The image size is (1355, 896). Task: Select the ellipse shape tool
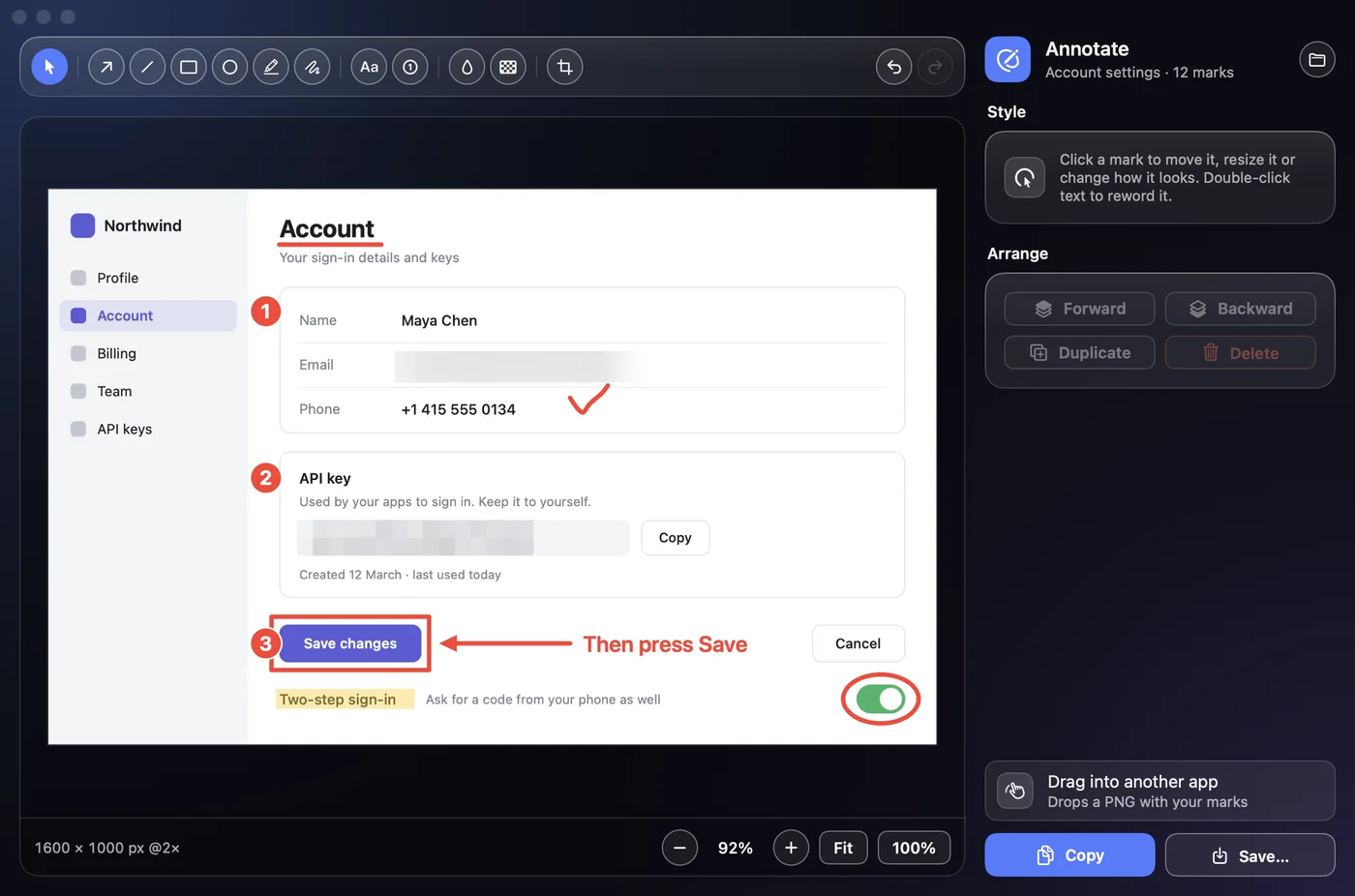point(229,67)
